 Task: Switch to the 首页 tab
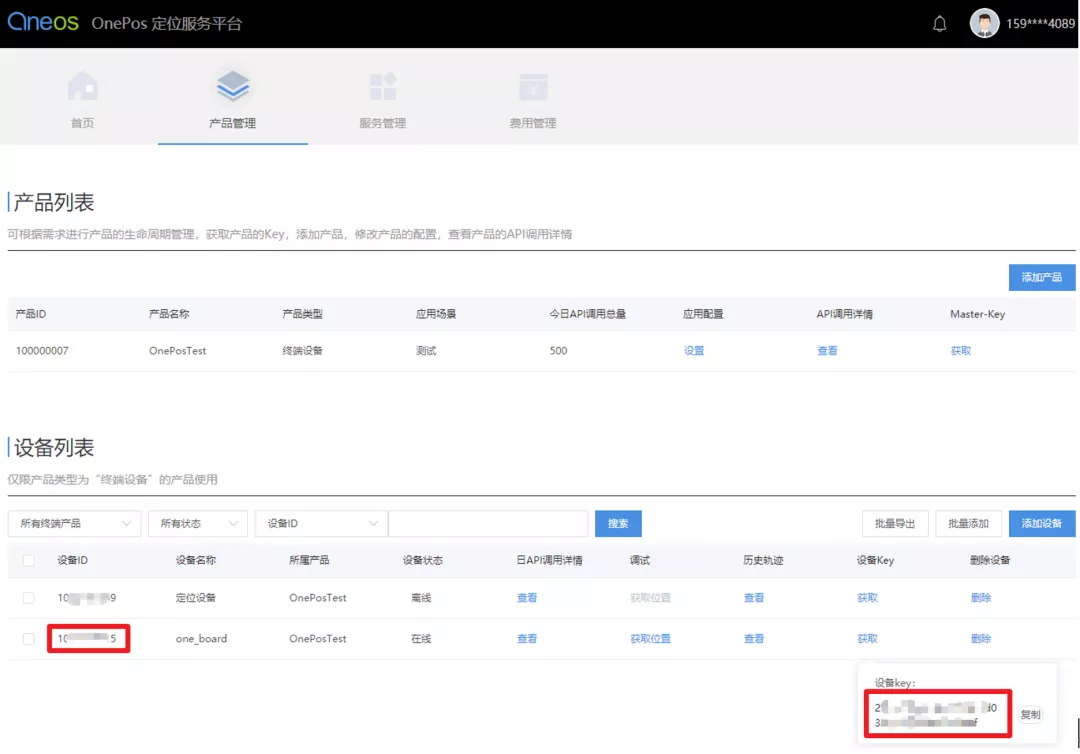click(x=83, y=99)
